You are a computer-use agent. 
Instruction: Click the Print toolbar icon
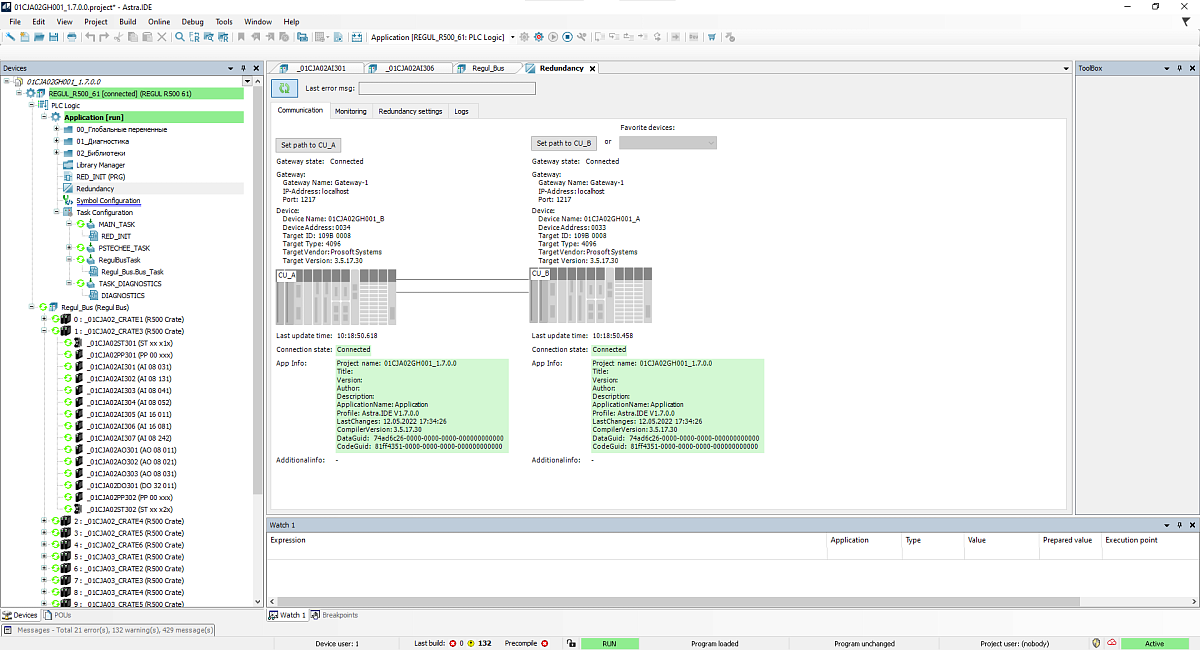71,37
